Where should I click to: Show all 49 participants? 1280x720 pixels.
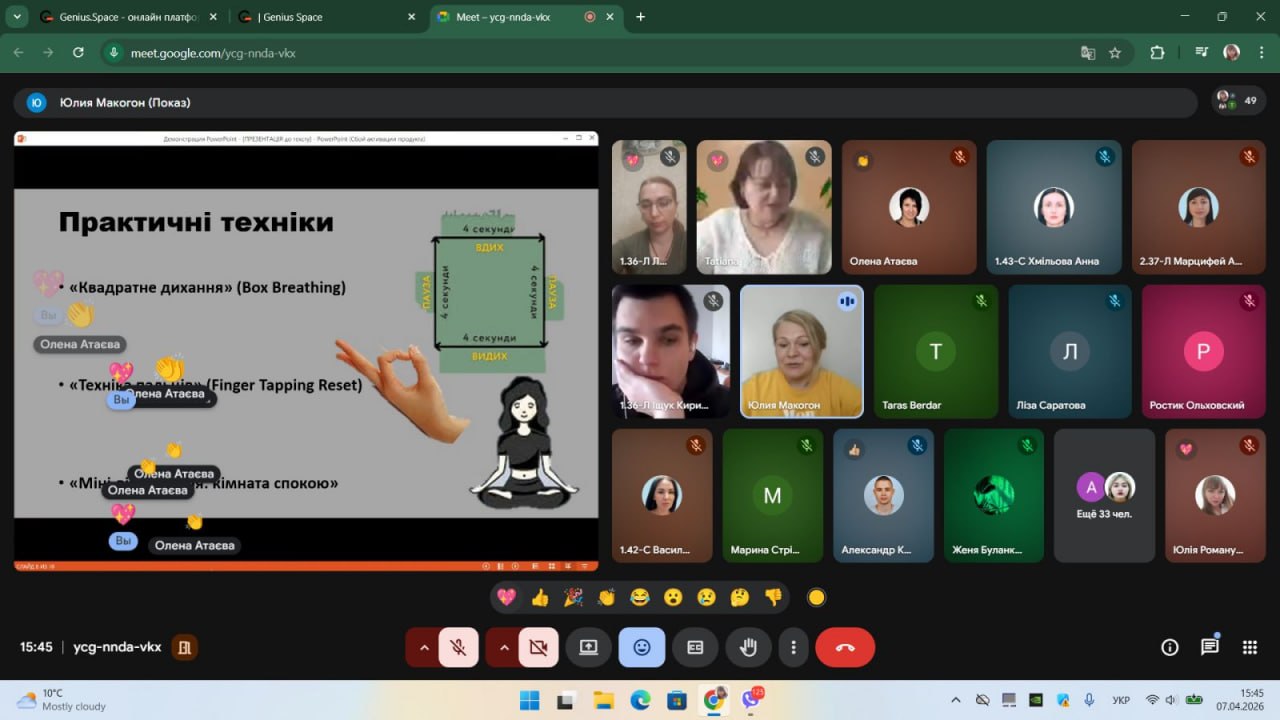(1238, 101)
